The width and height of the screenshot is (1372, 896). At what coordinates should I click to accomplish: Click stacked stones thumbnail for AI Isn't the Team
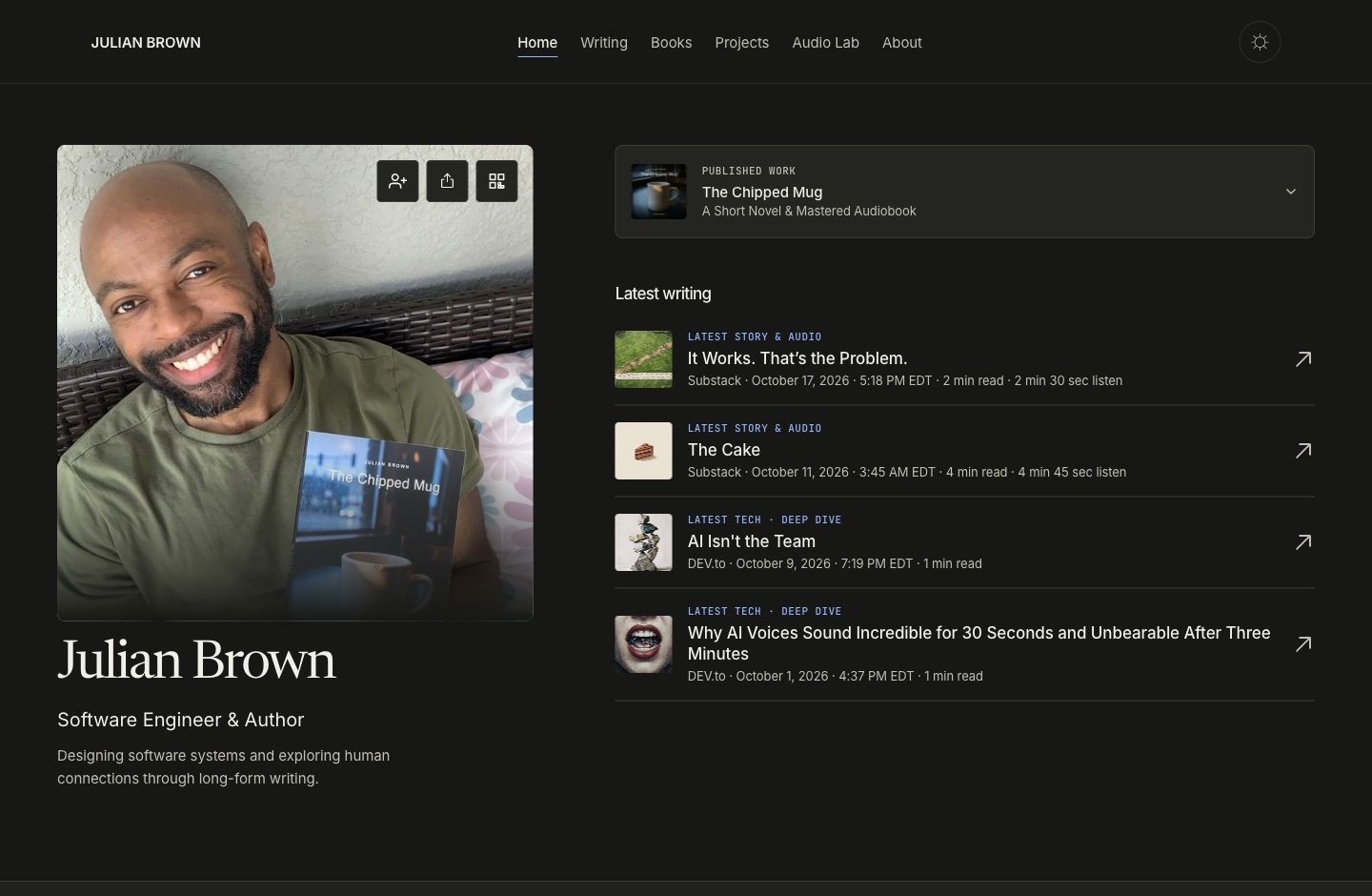pyautogui.click(x=644, y=542)
